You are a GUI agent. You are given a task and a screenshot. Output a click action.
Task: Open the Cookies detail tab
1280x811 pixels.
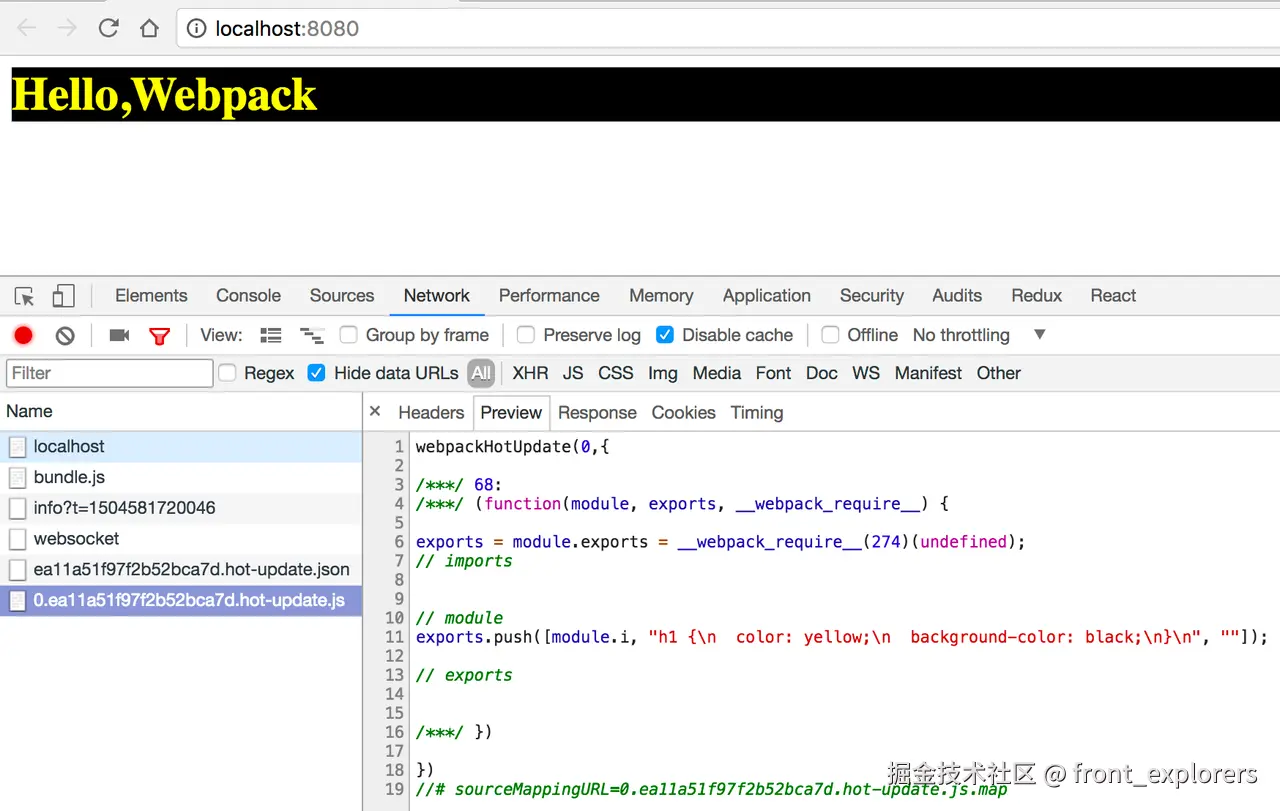tap(683, 412)
